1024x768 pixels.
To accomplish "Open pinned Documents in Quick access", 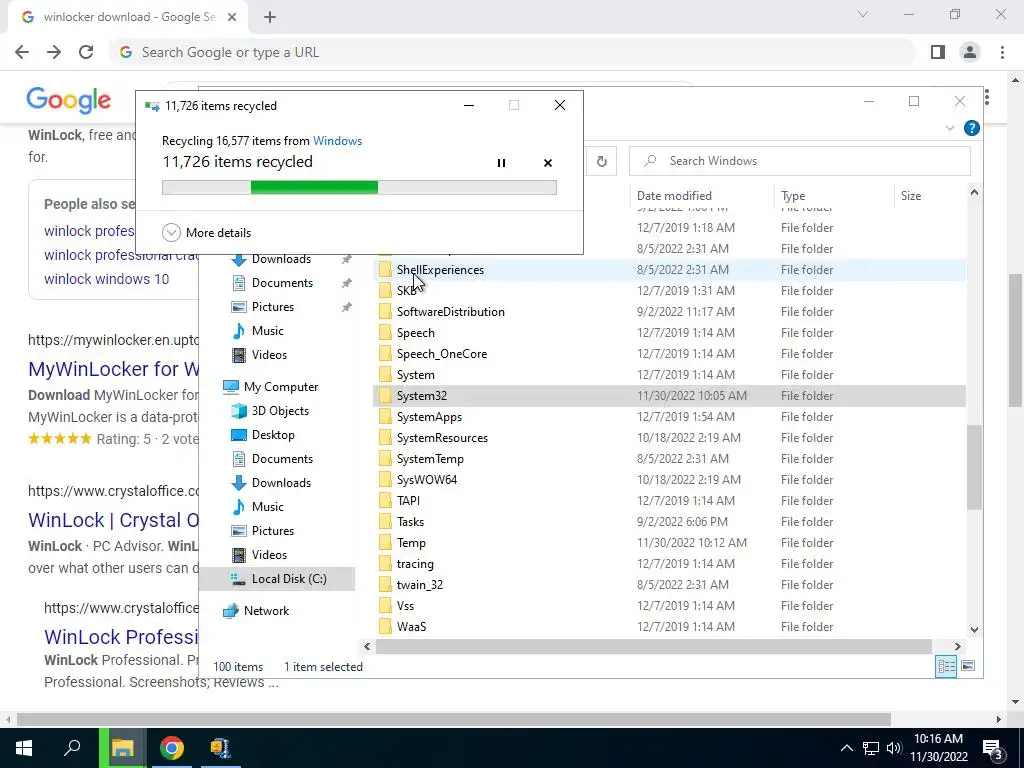I will pos(282,283).
